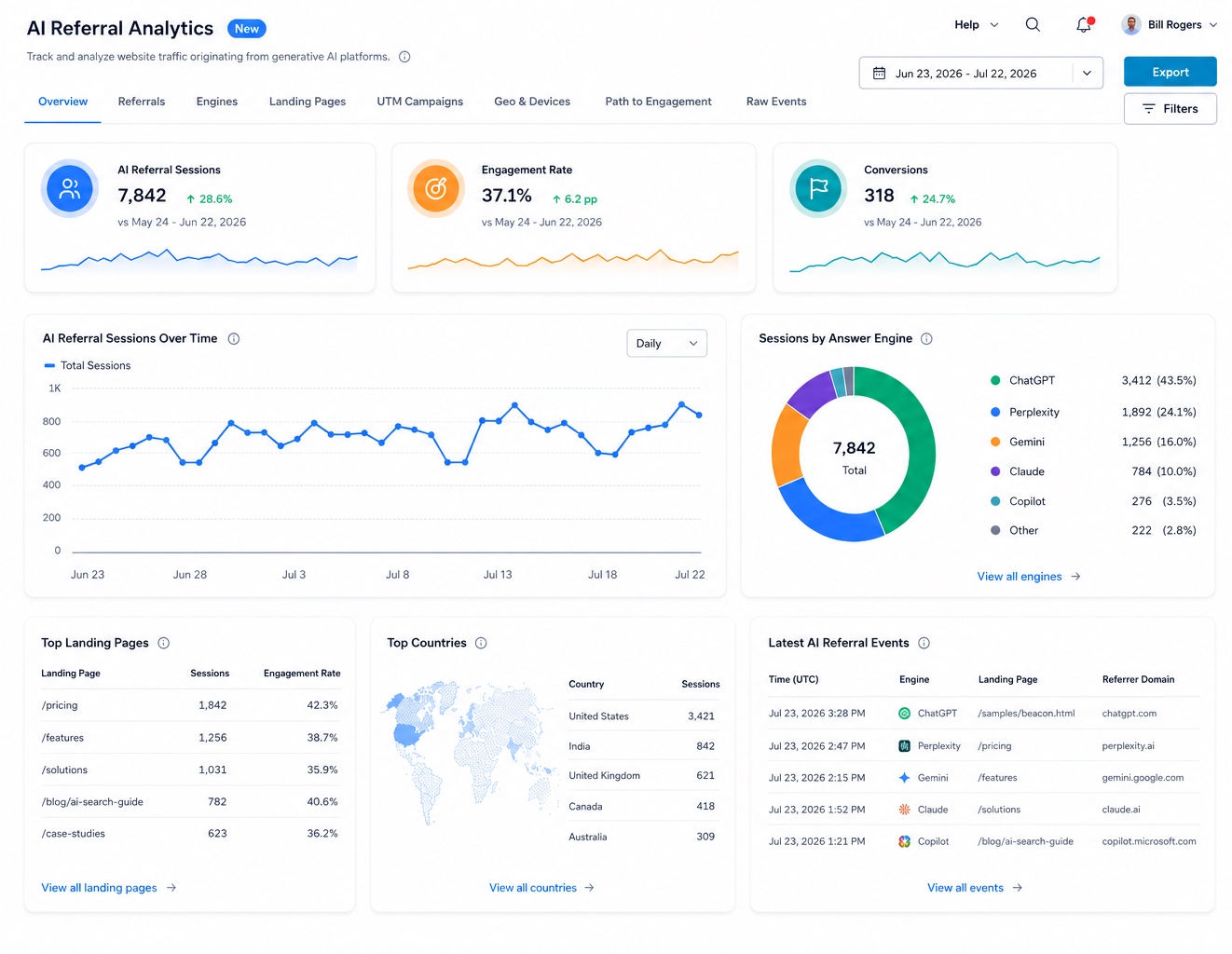This screenshot has height=954, width=1232.
Task: Toggle ChatGPT legend entry
Action: click(x=1022, y=381)
